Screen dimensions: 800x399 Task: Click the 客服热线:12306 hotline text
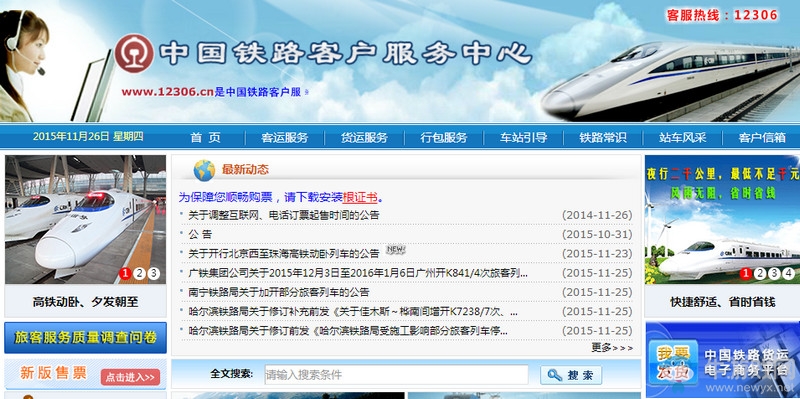tap(722, 15)
